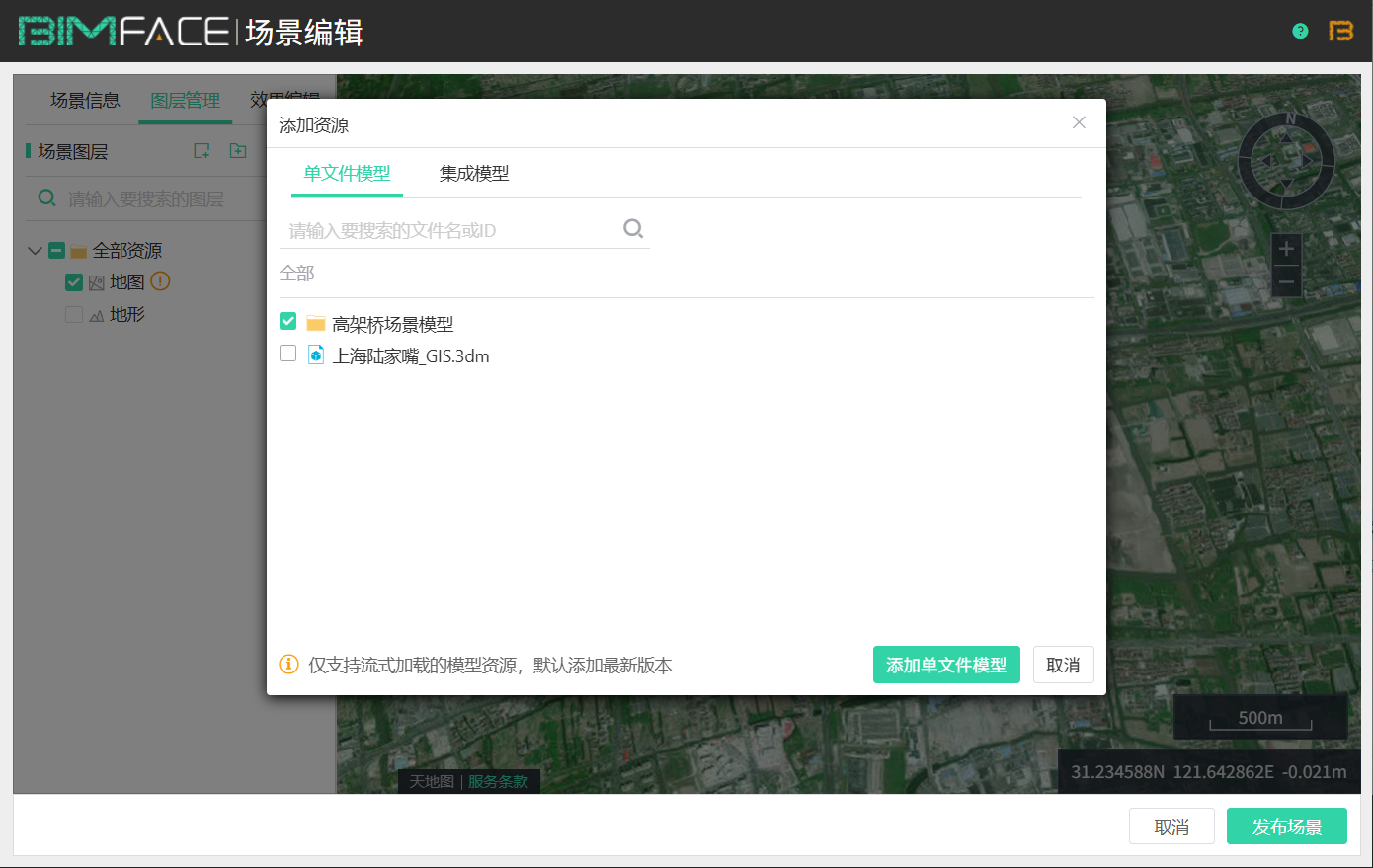Click the zoom-in plus control on the map

(1286, 249)
